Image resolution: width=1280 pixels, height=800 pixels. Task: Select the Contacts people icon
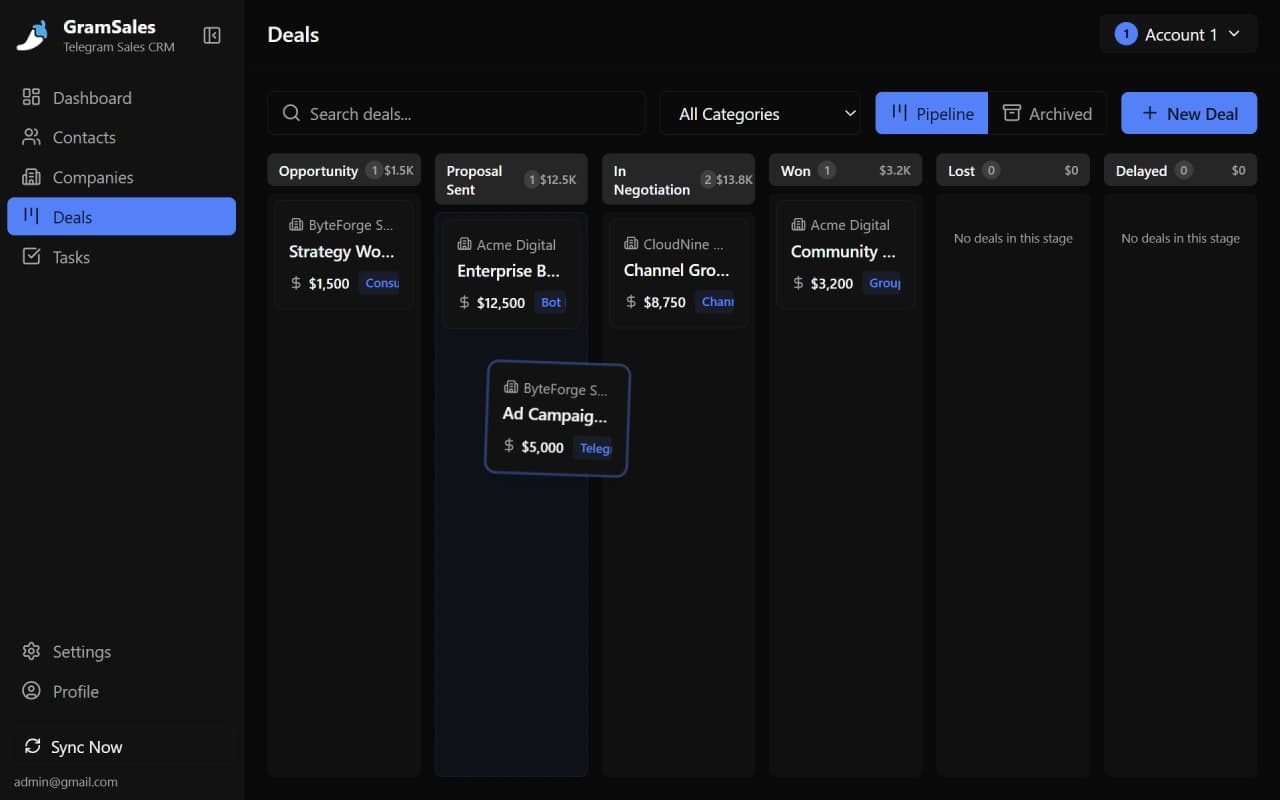[x=32, y=137]
